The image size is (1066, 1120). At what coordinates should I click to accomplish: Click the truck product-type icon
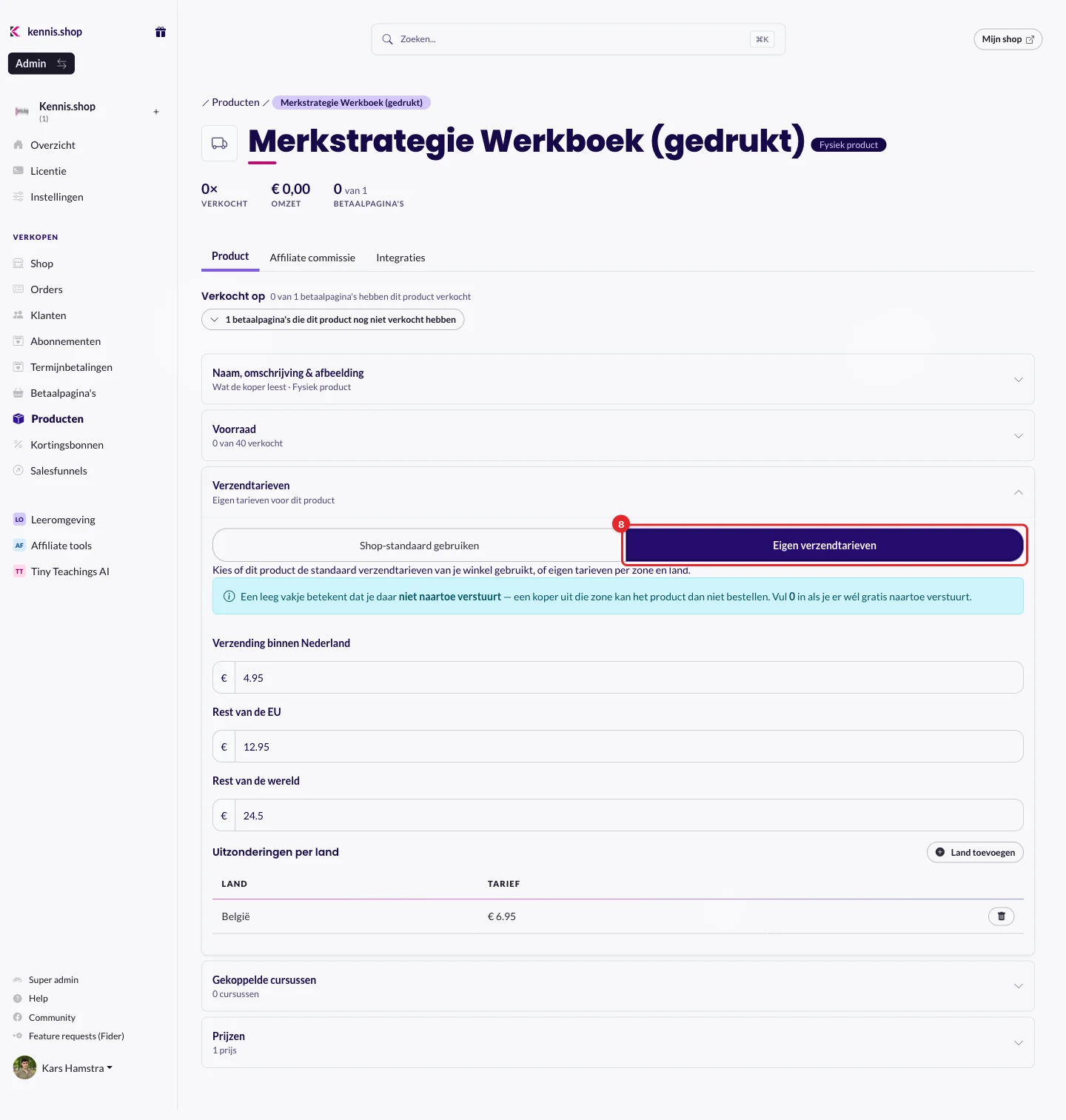(220, 144)
